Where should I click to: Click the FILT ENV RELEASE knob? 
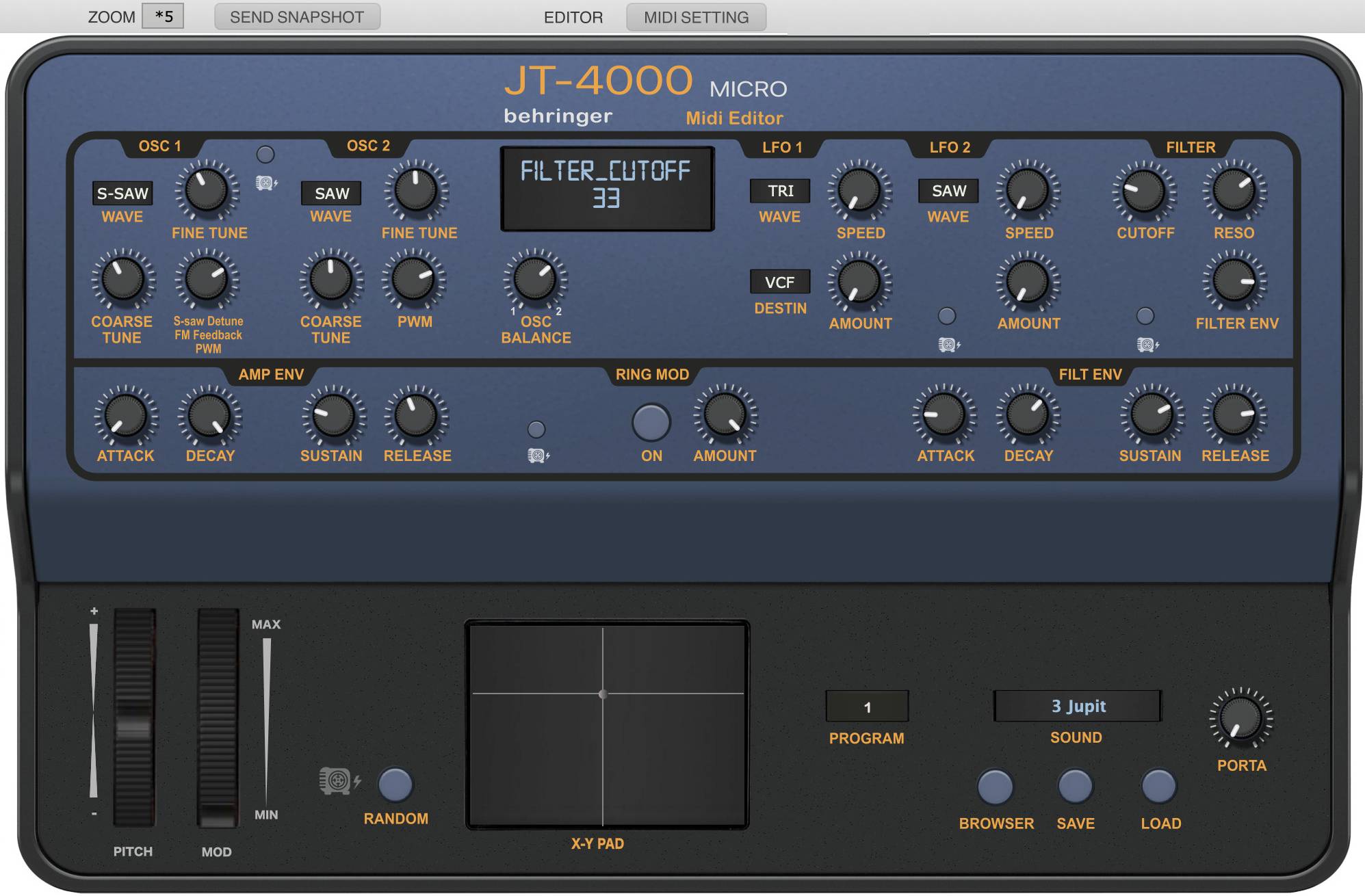1234,415
